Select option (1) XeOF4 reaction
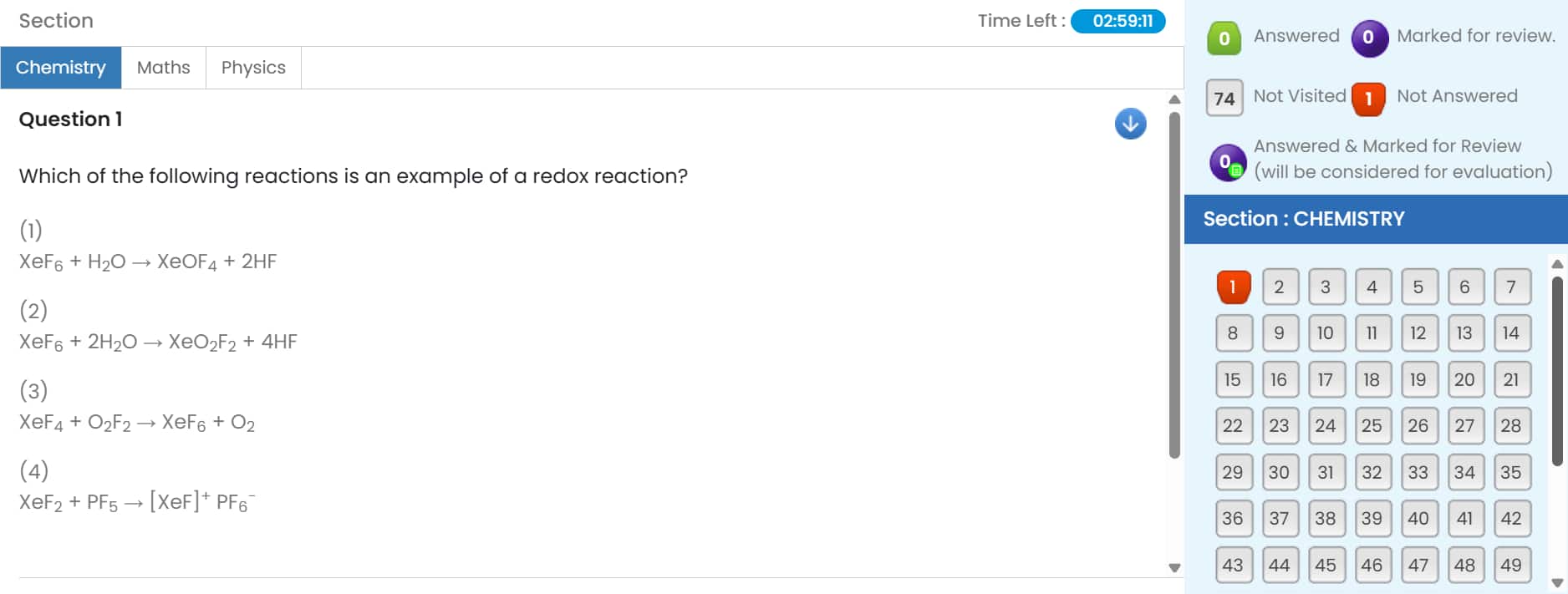This screenshot has width=1568, height=594. click(148, 261)
